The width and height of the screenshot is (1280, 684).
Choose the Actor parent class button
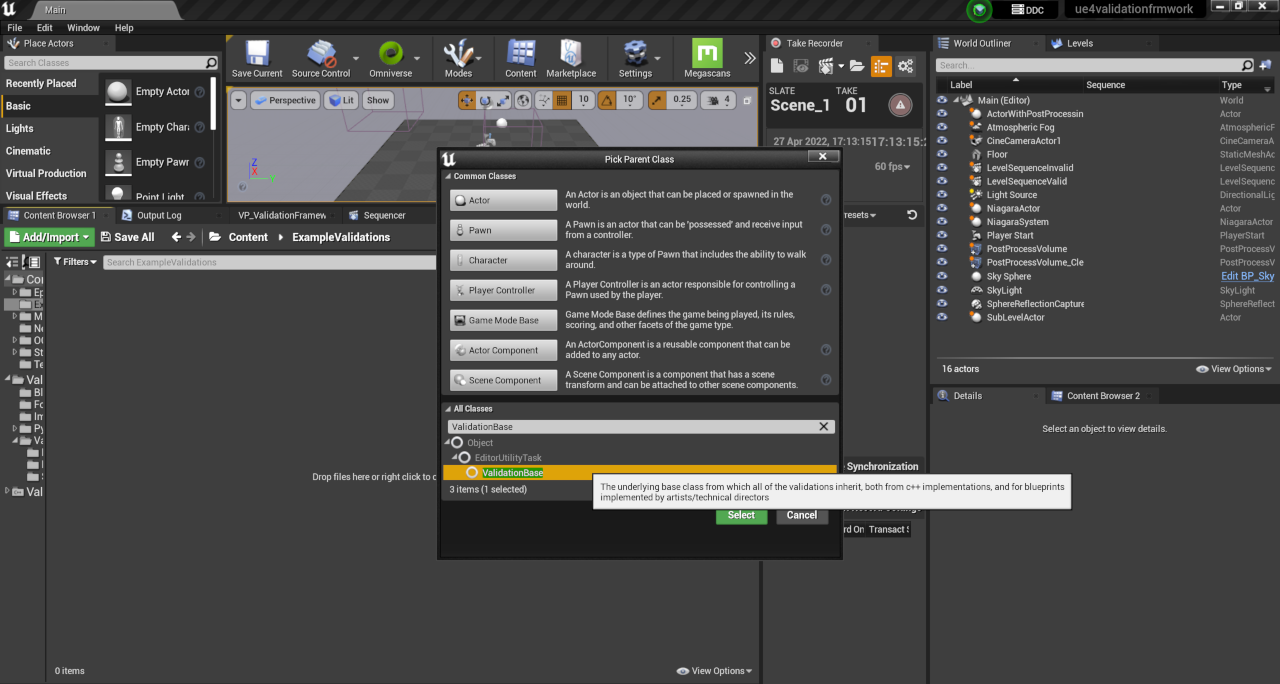click(x=503, y=200)
